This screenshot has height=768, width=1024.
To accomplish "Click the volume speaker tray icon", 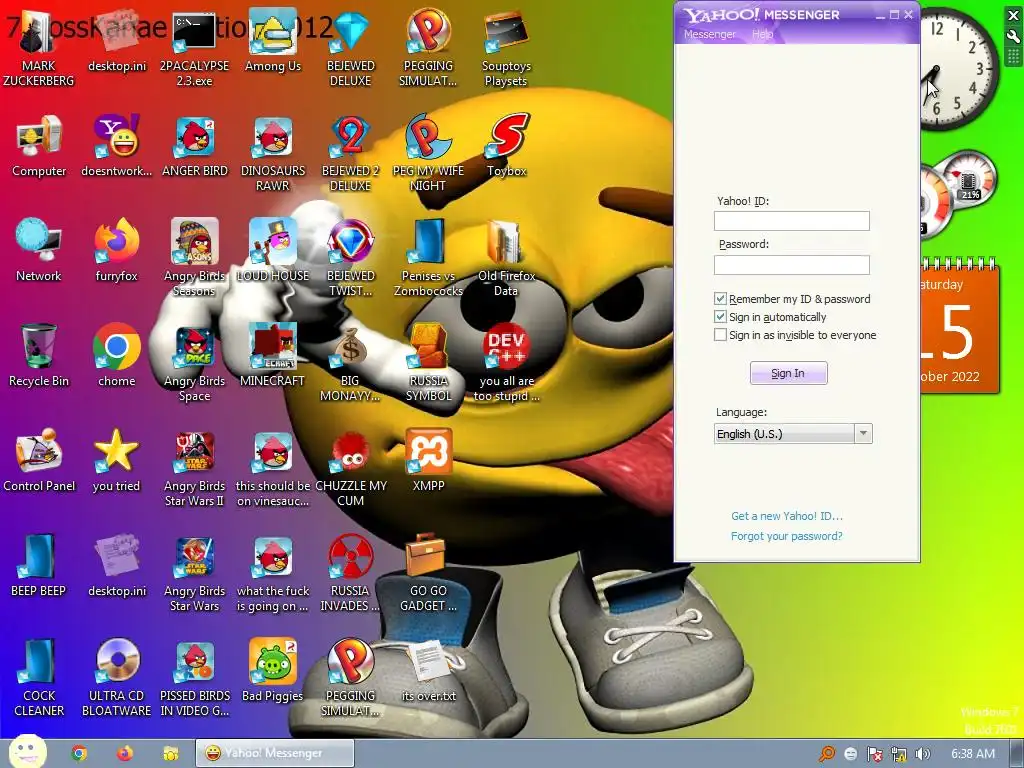I will tap(922, 754).
